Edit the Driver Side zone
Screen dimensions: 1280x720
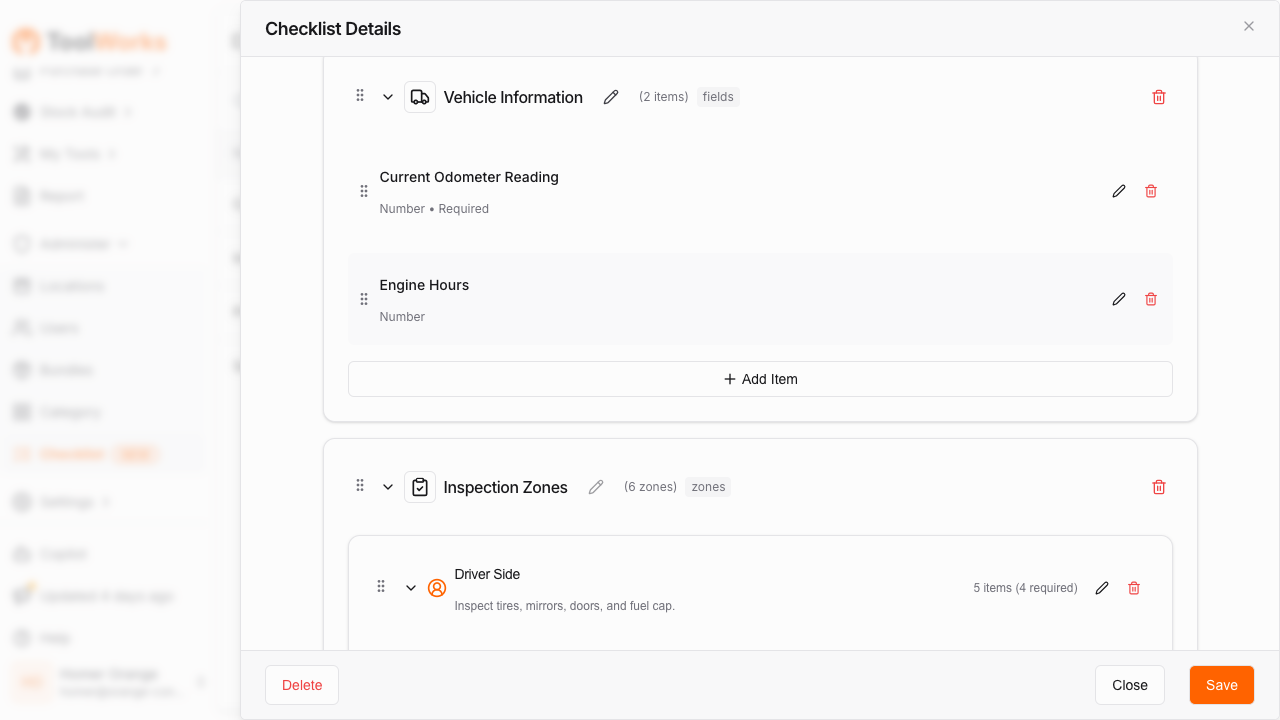click(x=1102, y=588)
